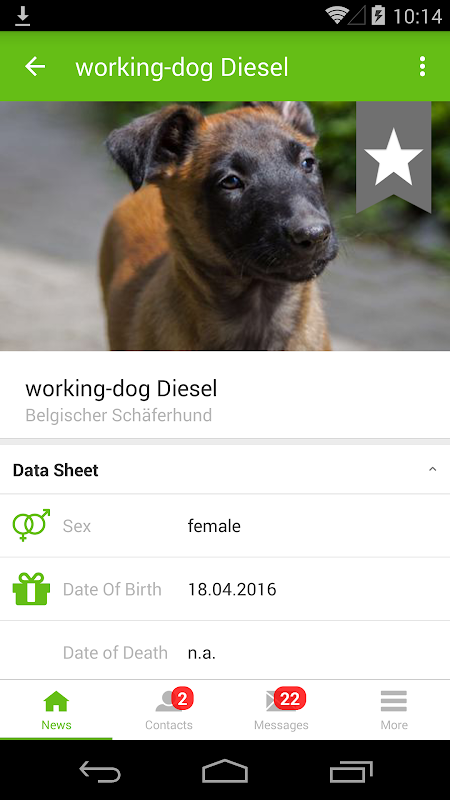Toggle the favorite star bookmark
Image resolution: width=450 pixels, height=800 pixels.
[x=393, y=157]
